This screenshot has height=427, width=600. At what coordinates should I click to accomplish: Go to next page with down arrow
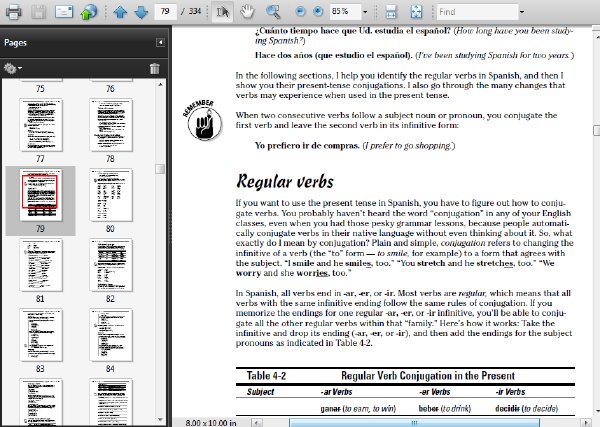[x=141, y=12]
